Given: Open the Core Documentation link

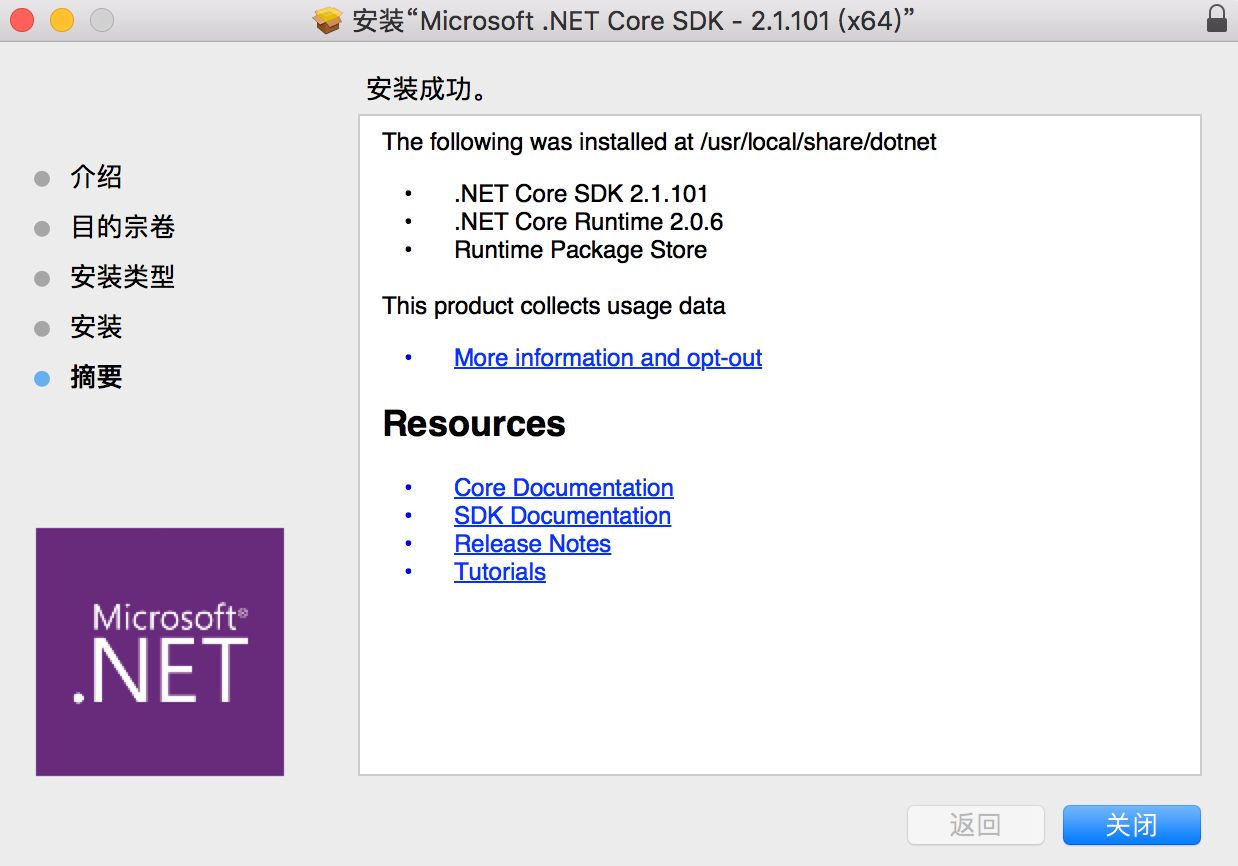Looking at the screenshot, I should (564, 488).
